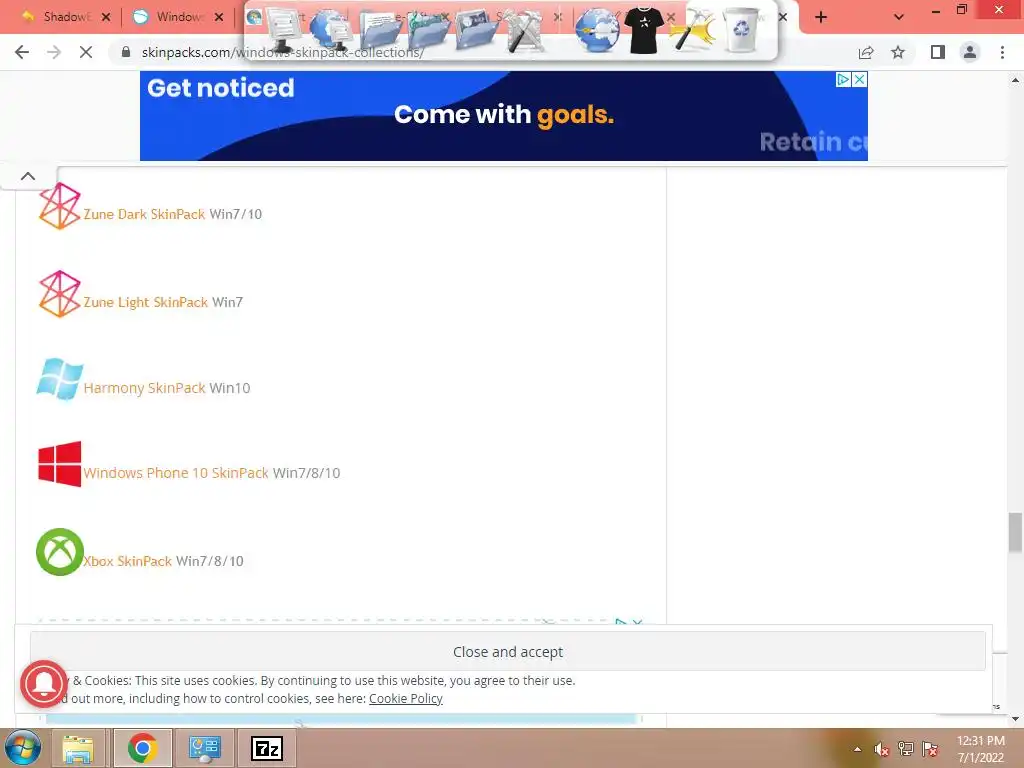
Task: Open the hammer settings dock icon
Action: click(x=694, y=30)
